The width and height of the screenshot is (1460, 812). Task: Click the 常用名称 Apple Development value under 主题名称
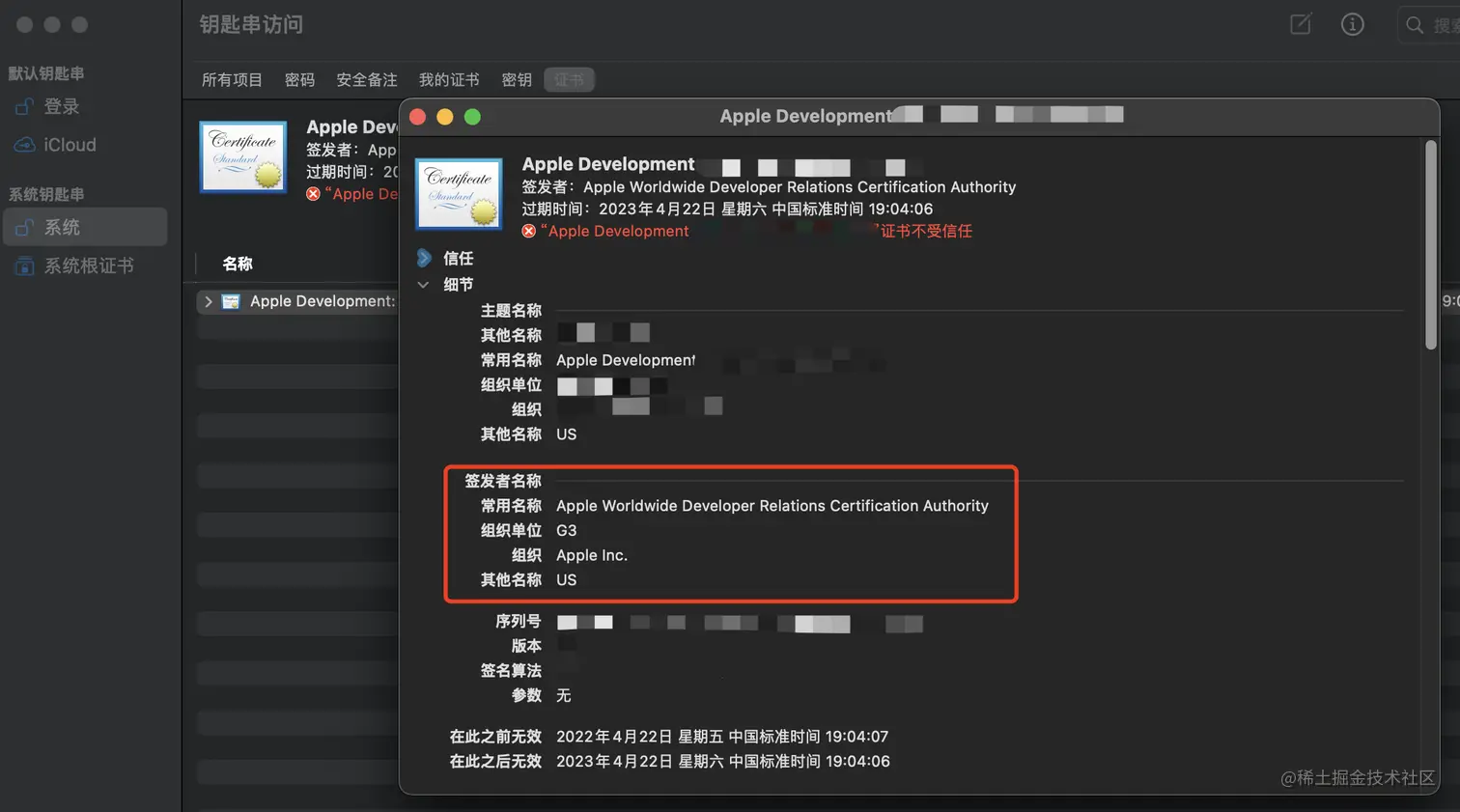point(626,360)
